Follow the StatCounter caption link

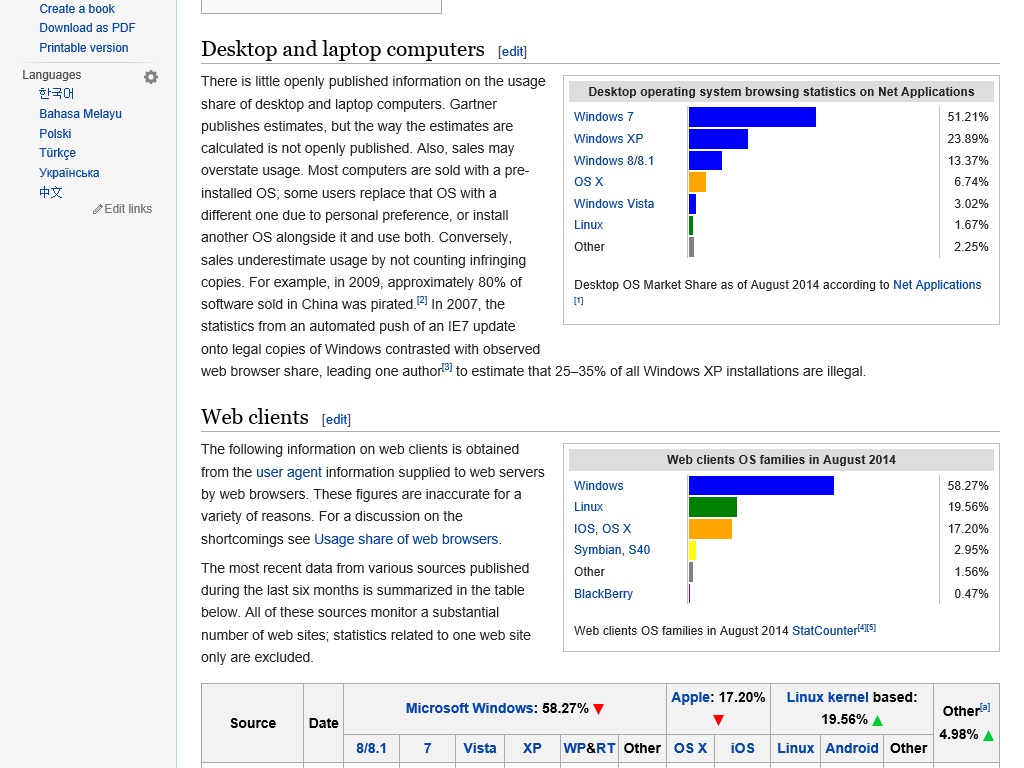click(x=824, y=631)
